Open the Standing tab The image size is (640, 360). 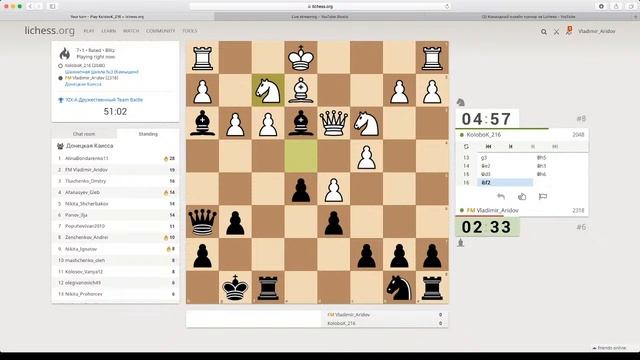coord(148,134)
